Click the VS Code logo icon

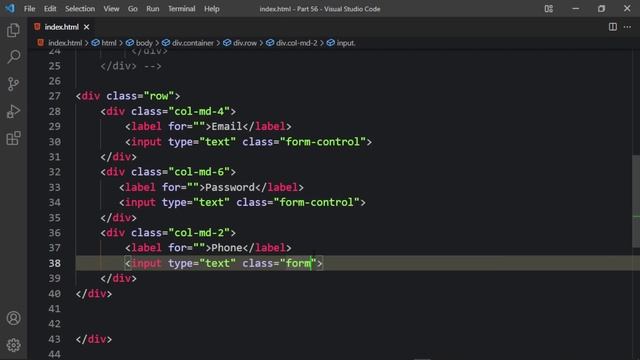pyautogui.click(x=10, y=8)
